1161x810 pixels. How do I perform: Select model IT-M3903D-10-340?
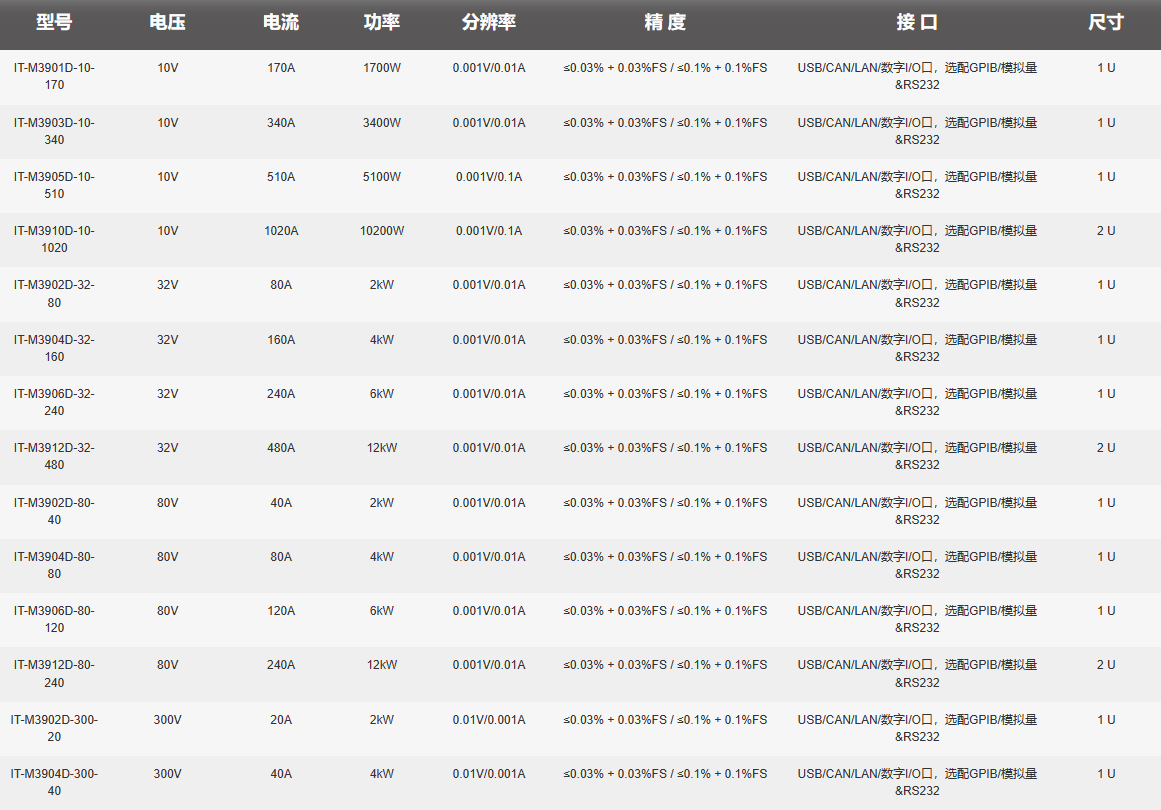[54, 131]
